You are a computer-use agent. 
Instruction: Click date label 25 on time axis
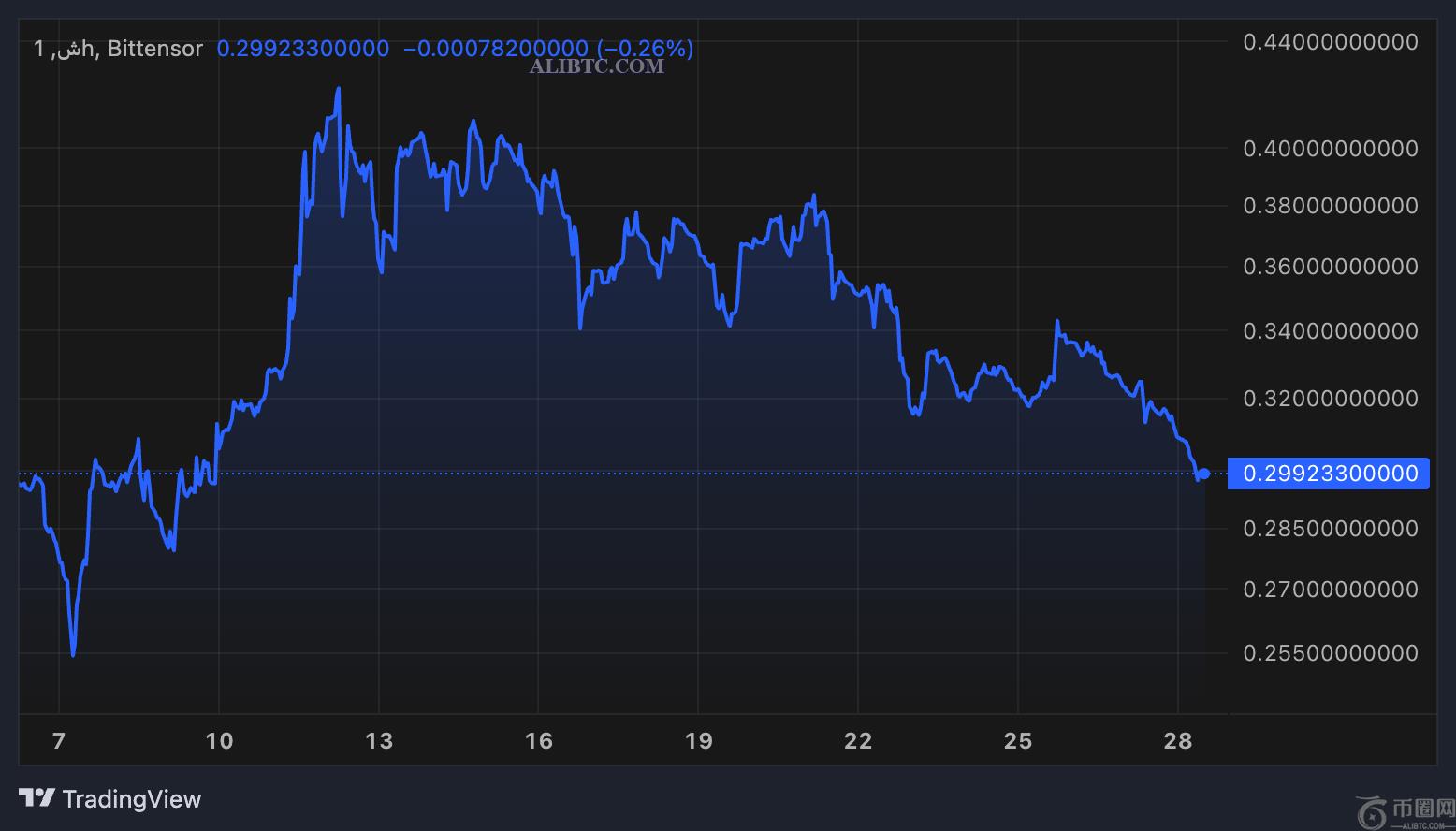click(x=1018, y=741)
